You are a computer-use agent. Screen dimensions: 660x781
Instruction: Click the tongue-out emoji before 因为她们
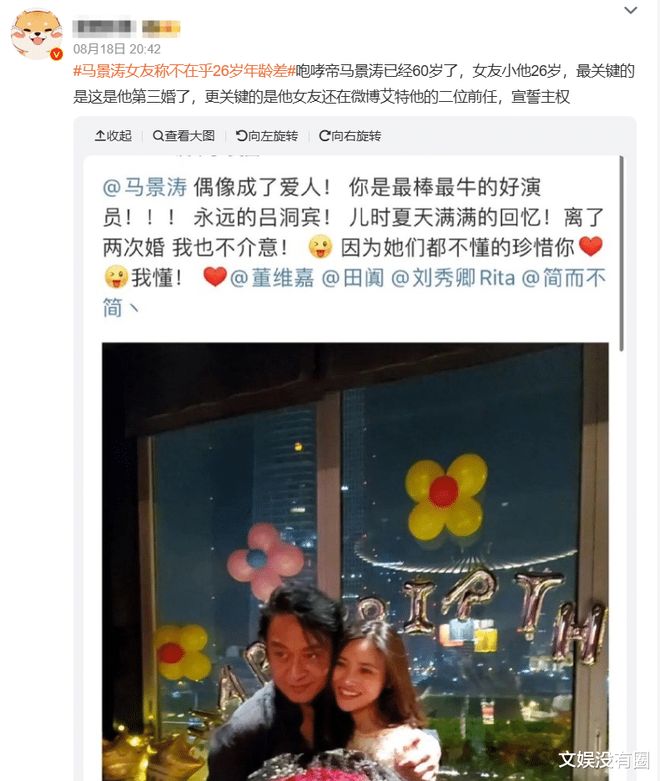(320, 247)
